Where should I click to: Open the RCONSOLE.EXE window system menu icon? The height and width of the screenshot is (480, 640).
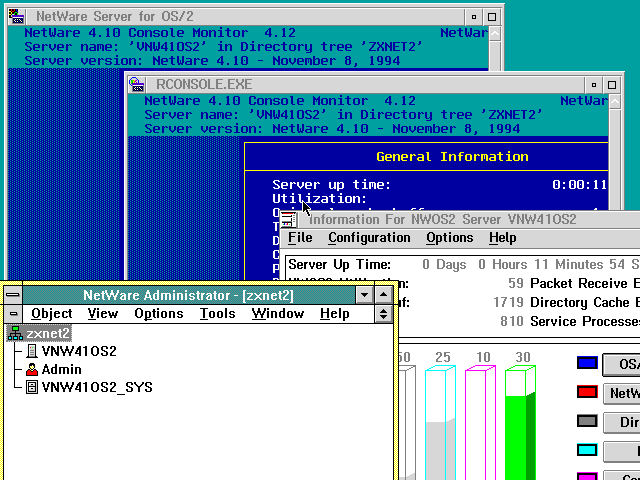[137, 84]
